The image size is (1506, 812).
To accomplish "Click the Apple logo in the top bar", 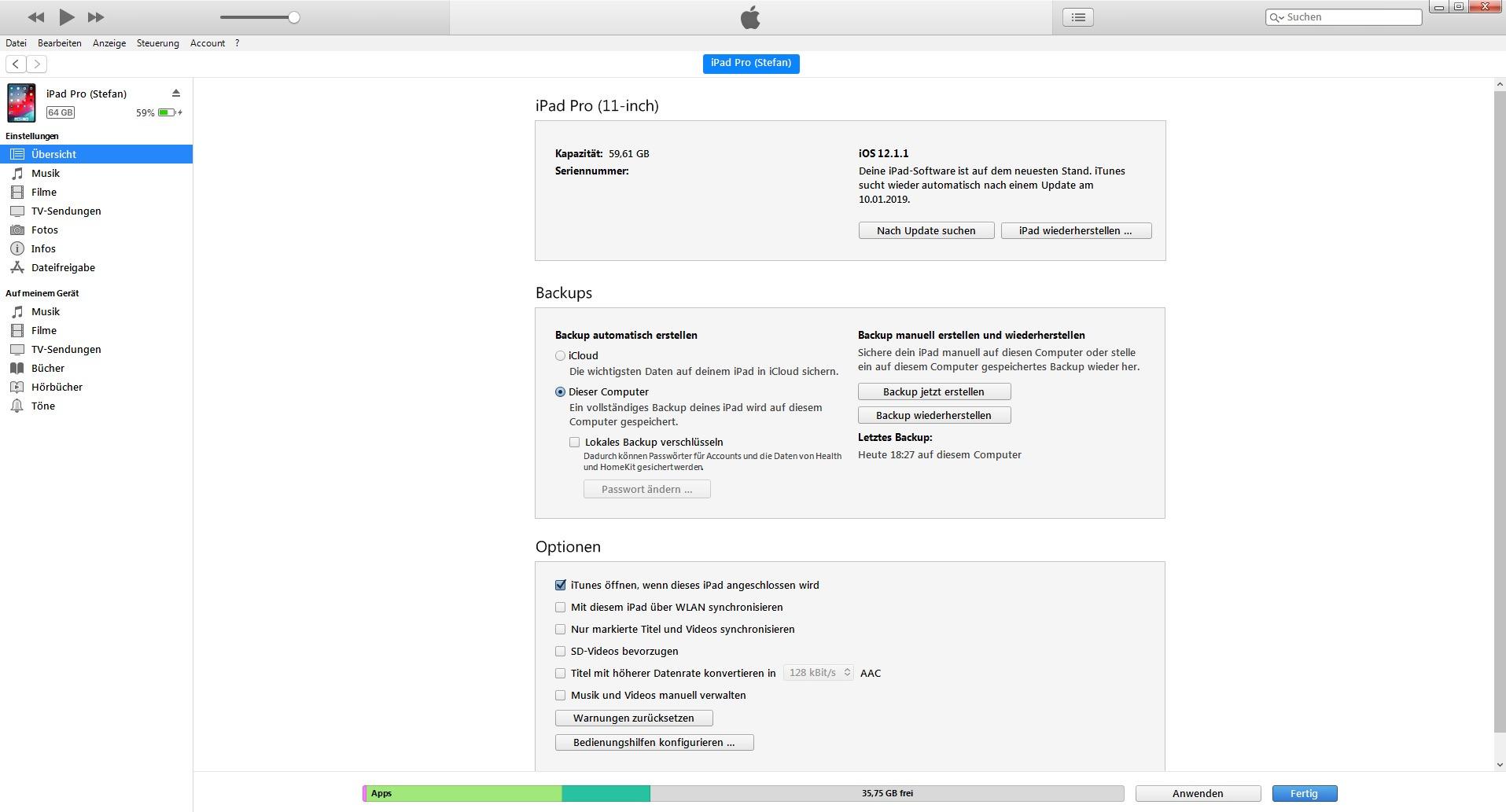I will pyautogui.click(x=750, y=17).
